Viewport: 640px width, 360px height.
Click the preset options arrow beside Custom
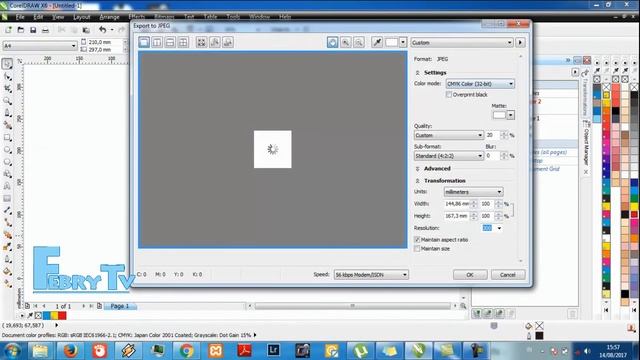[520, 42]
